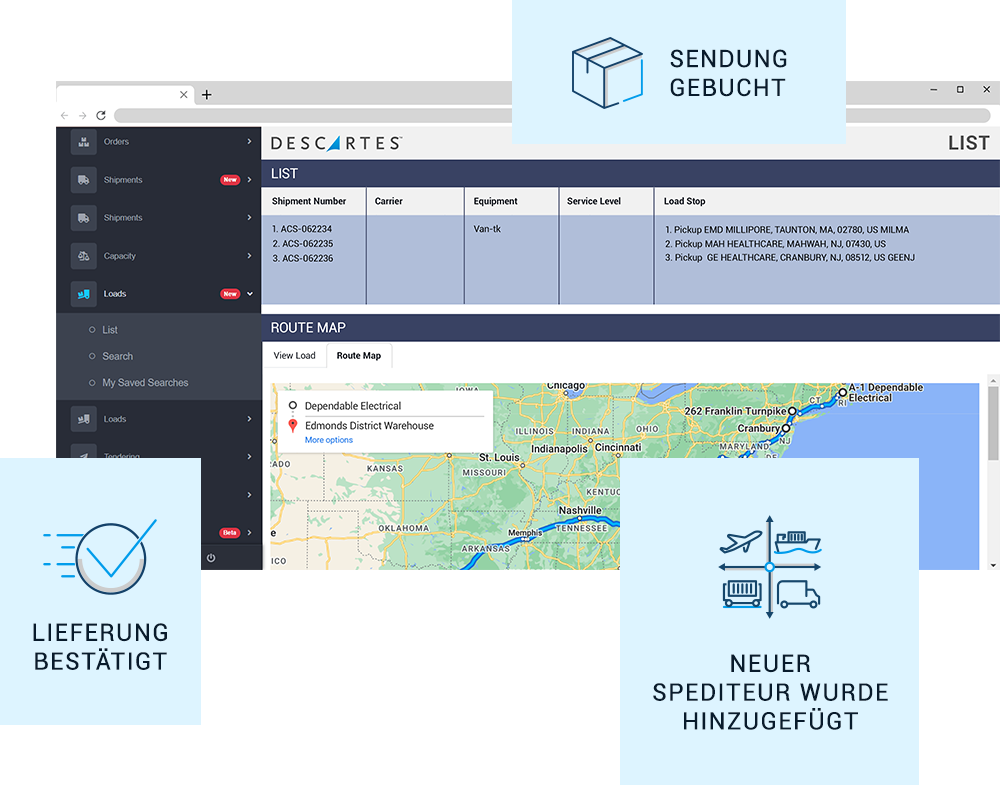Image resolution: width=1000 pixels, height=786 pixels.
Task: Click Dependable Electrical in the map directions card
Action: click(353, 406)
